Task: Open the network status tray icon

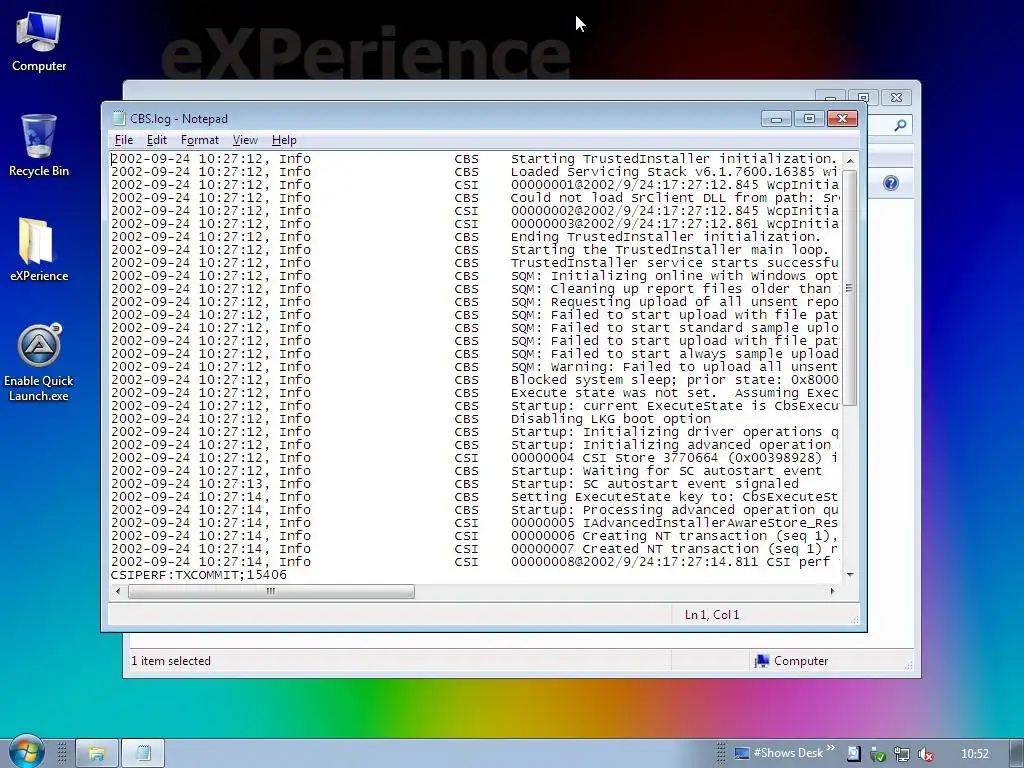Action: tap(902, 754)
